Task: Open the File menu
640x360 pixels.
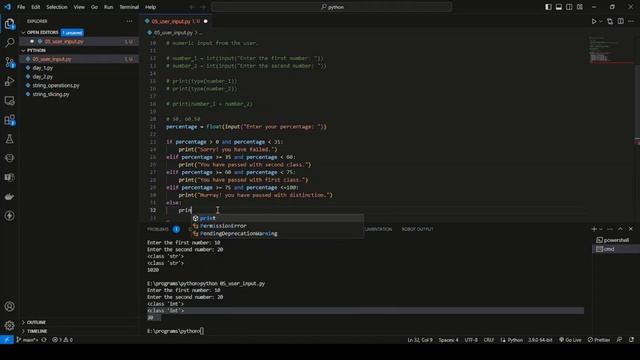Action: pyautogui.click(x=21, y=7)
